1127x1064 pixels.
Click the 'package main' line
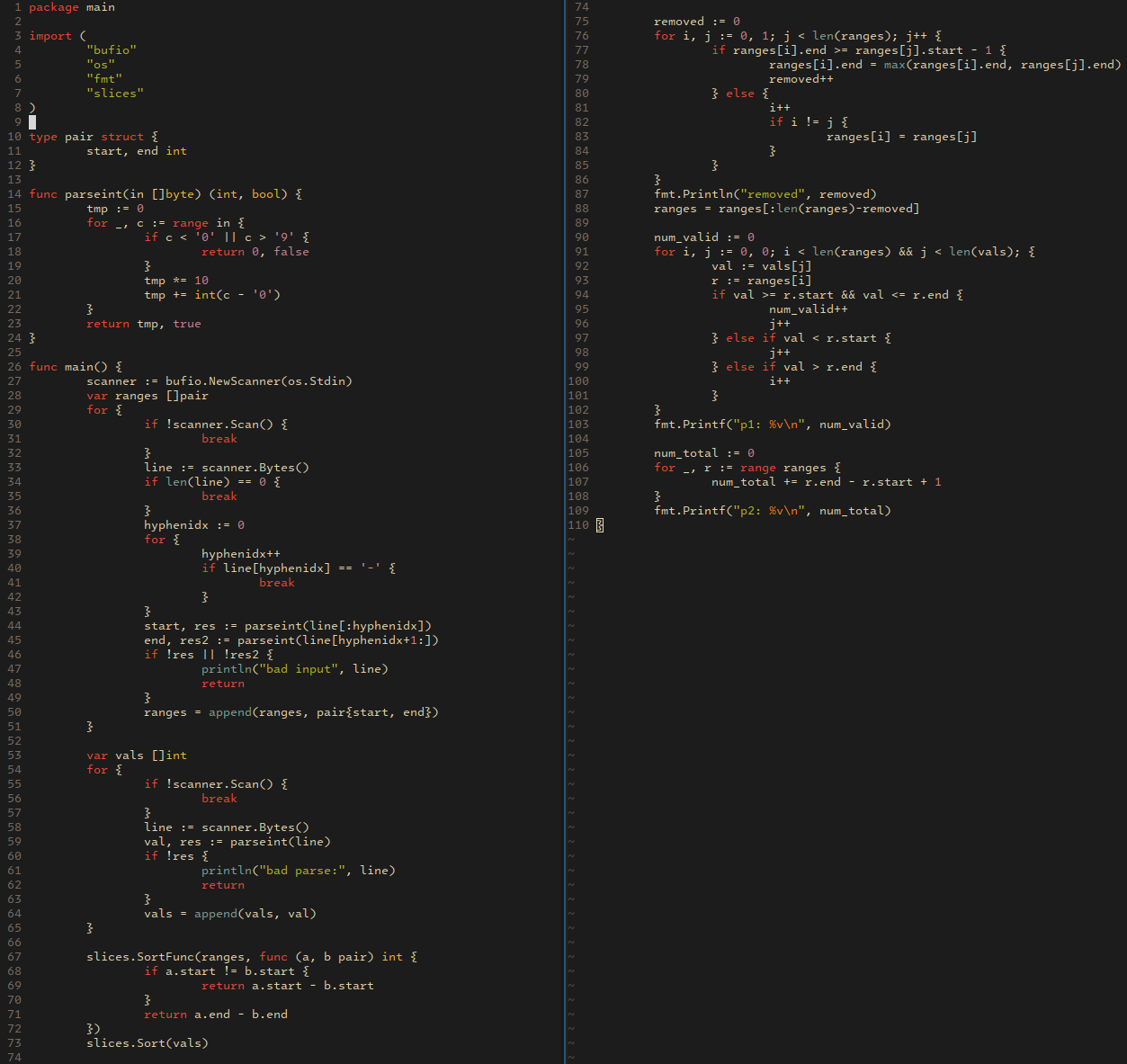72,7
